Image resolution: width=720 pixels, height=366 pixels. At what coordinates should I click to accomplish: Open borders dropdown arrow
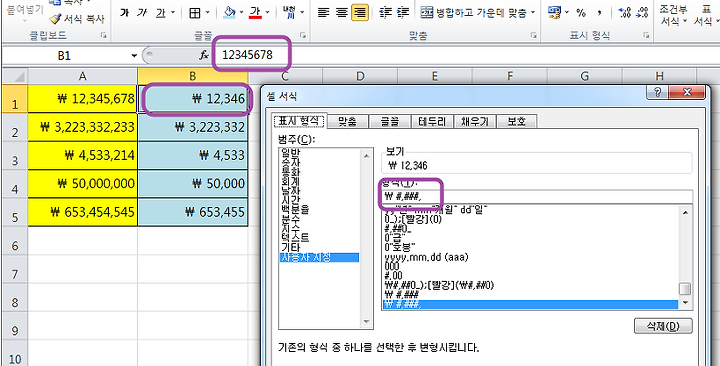[x=207, y=13]
